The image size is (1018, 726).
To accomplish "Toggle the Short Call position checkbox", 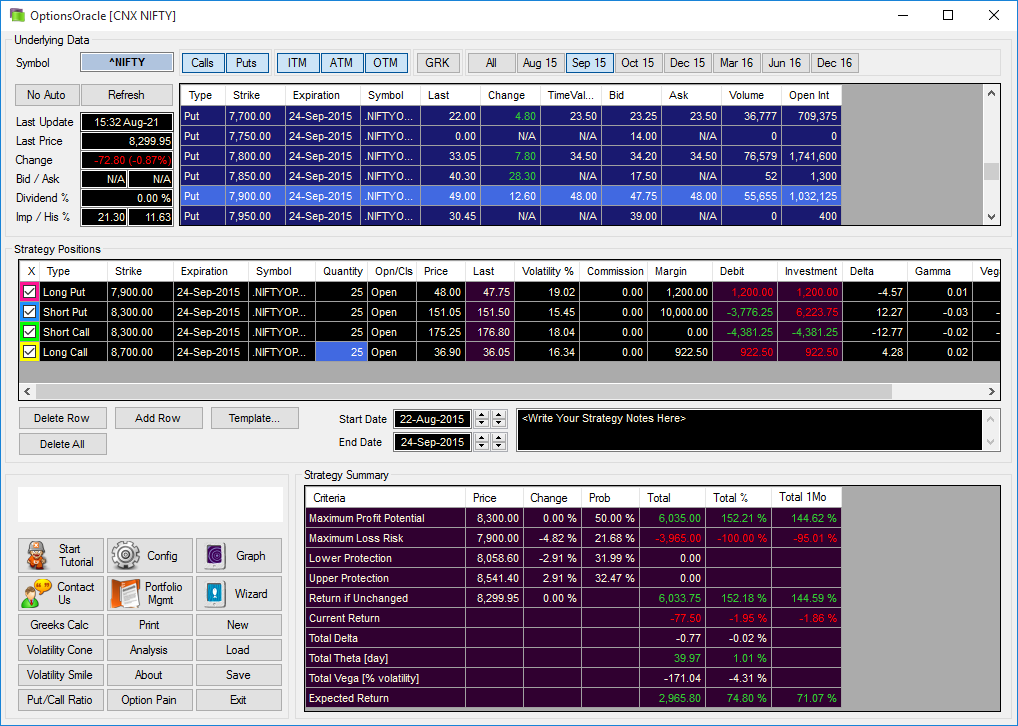I will 29,332.
